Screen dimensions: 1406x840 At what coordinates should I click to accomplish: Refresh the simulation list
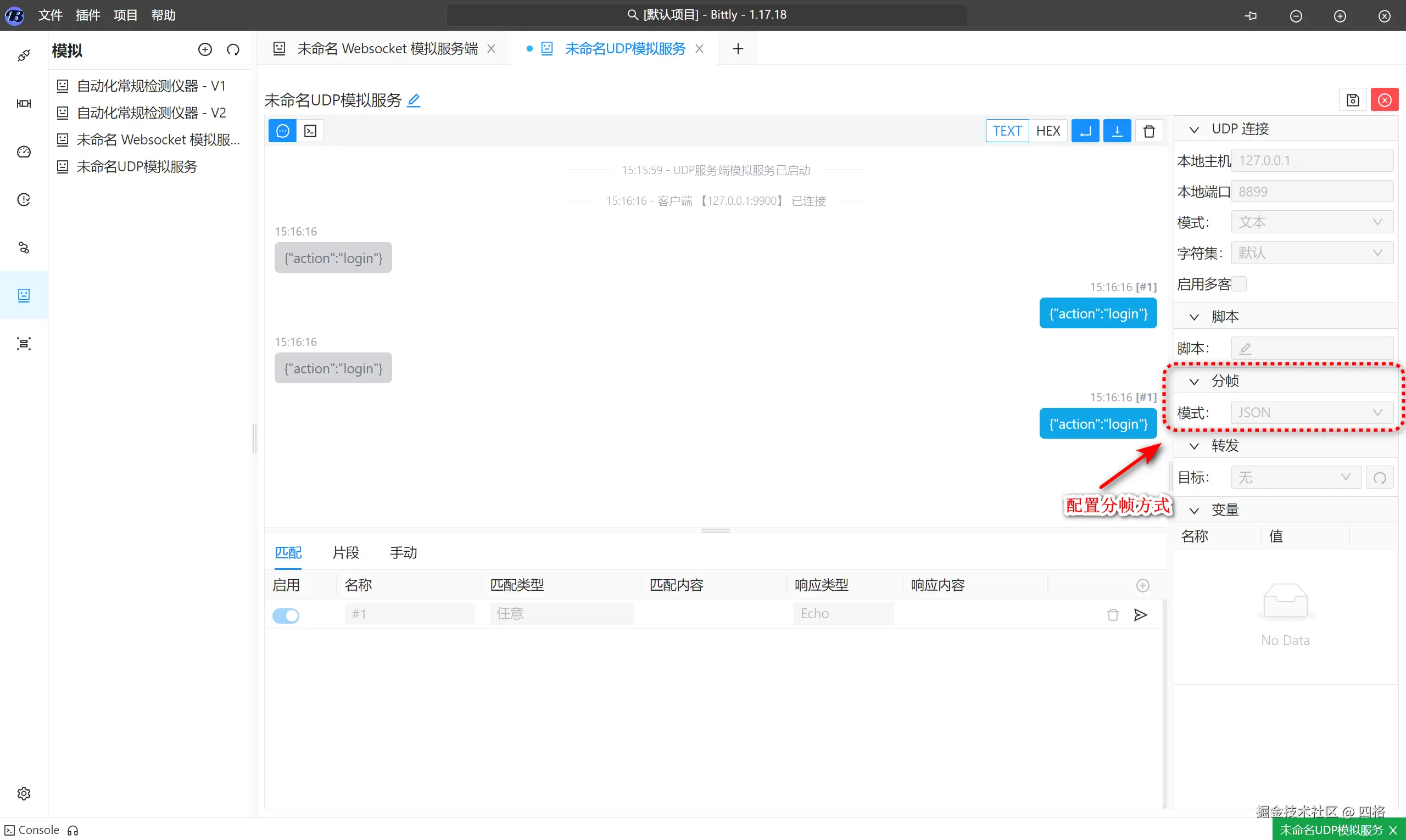[233, 50]
